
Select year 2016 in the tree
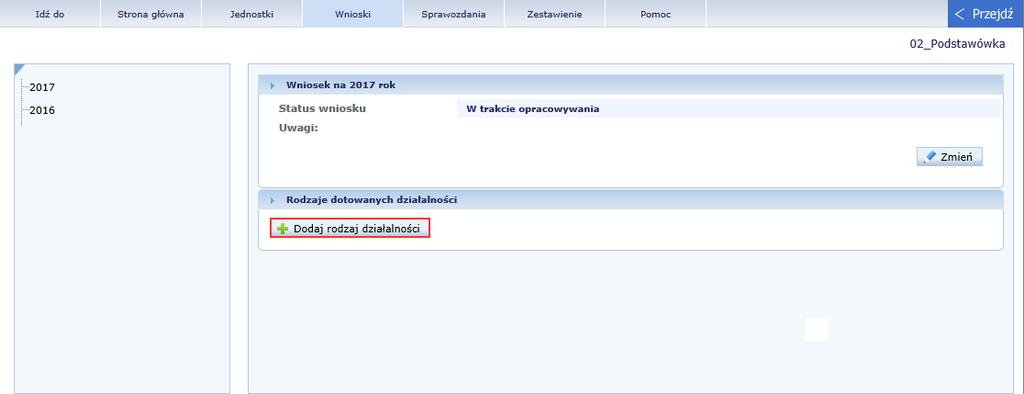pyautogui.click(x=42, y=110)
